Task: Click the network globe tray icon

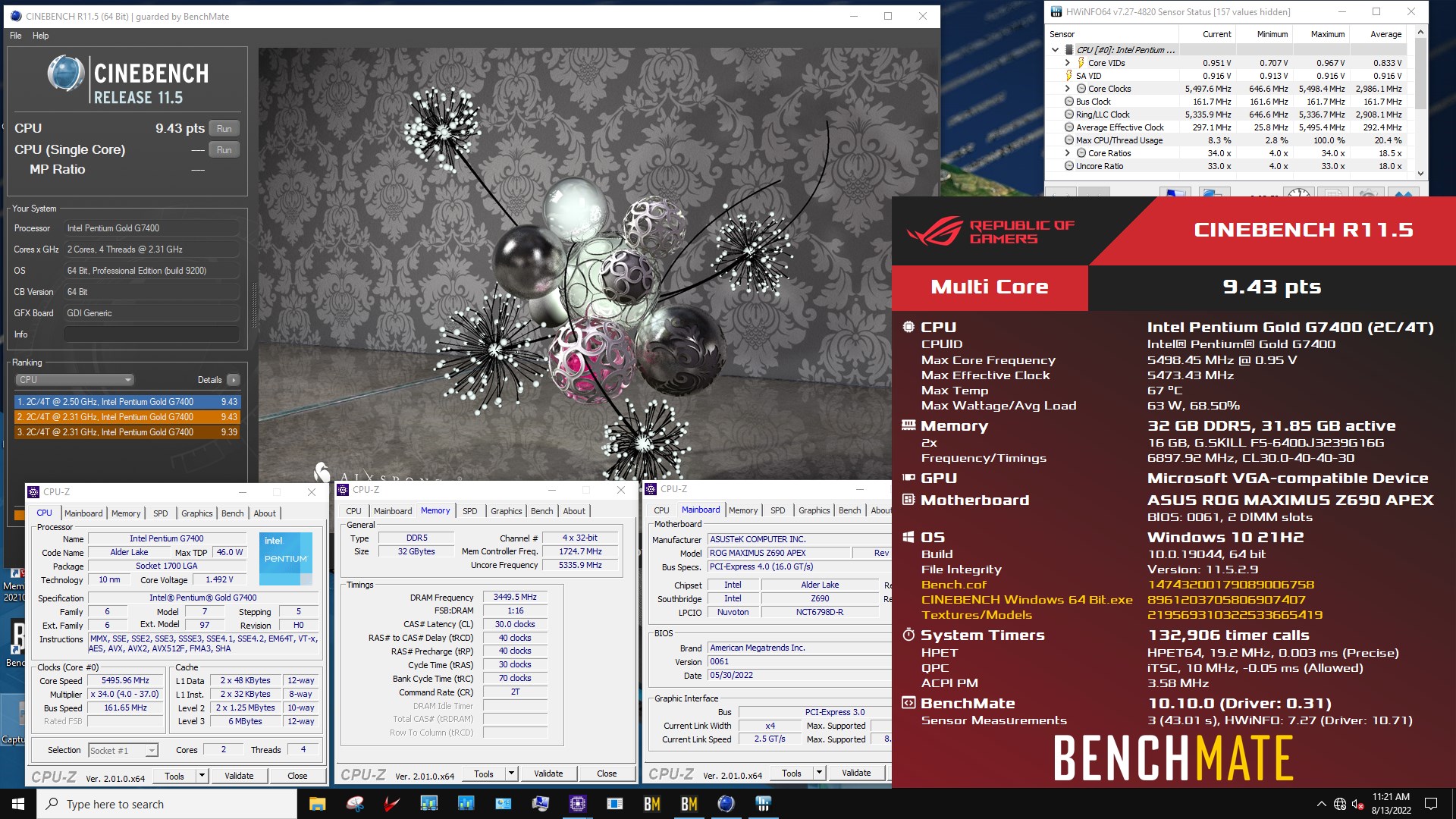Action: pyautogui.click(x=1340, y=804)
